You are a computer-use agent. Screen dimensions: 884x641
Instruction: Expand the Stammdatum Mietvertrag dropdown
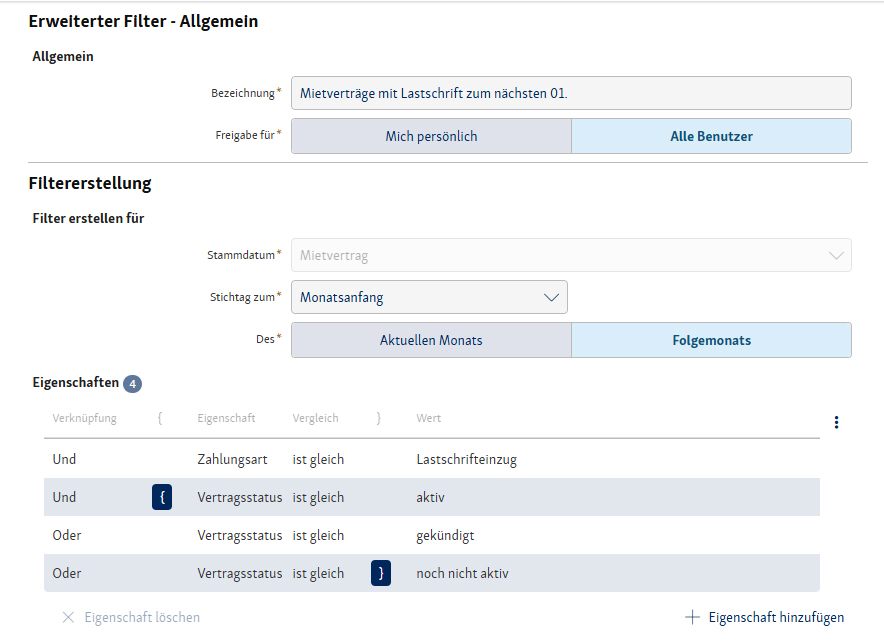click(571, 255)
